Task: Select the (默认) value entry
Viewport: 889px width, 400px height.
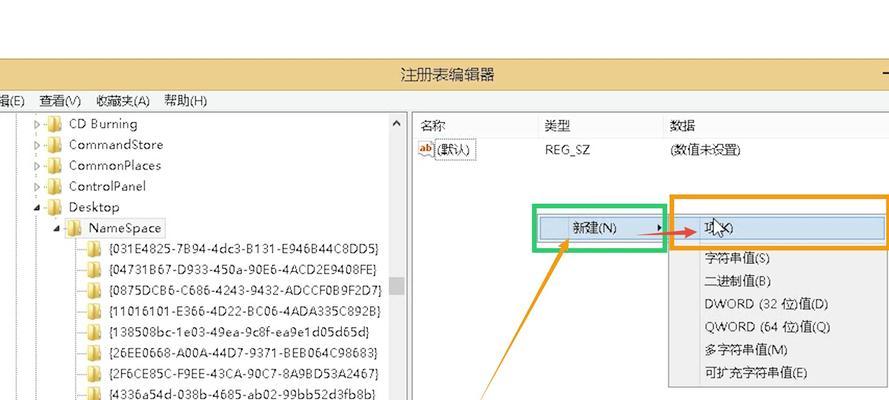Action: 455,150
